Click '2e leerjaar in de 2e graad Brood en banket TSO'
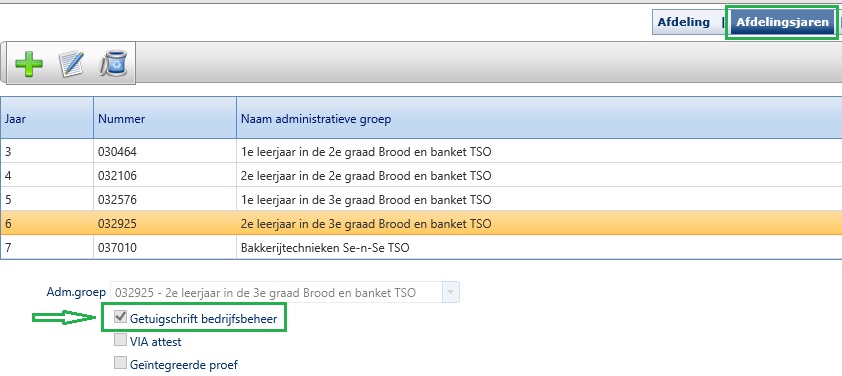This screenshot has width=842, height=376. [366, 176]
